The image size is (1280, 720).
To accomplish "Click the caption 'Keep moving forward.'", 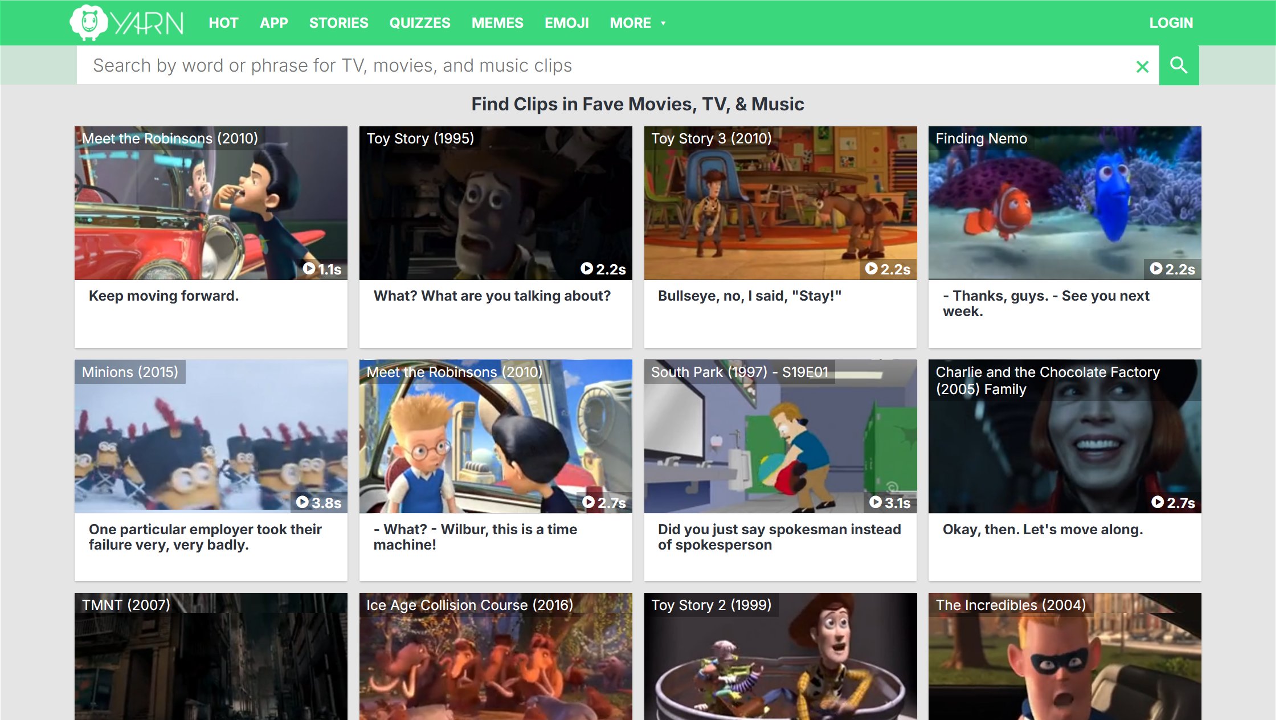I will pyautogui.click(x=164, y=296).
